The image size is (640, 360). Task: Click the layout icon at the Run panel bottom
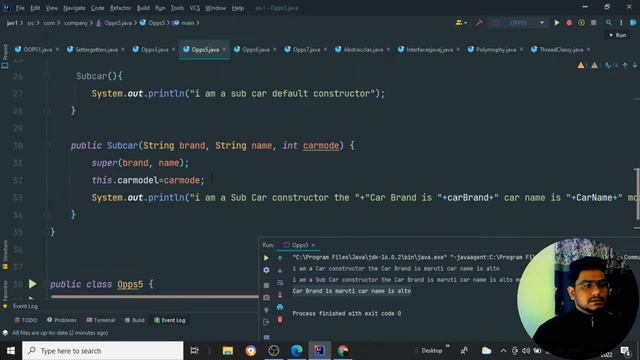click(x=266, y=337)
